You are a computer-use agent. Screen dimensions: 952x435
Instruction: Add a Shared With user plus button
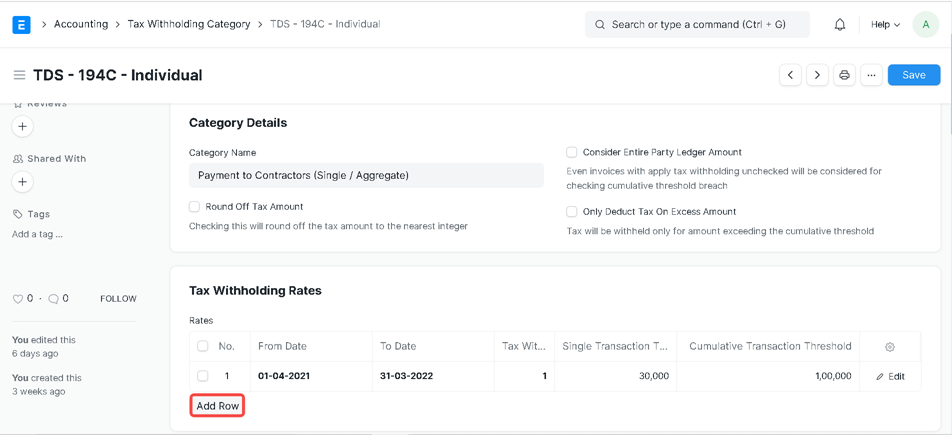(23, 182)
